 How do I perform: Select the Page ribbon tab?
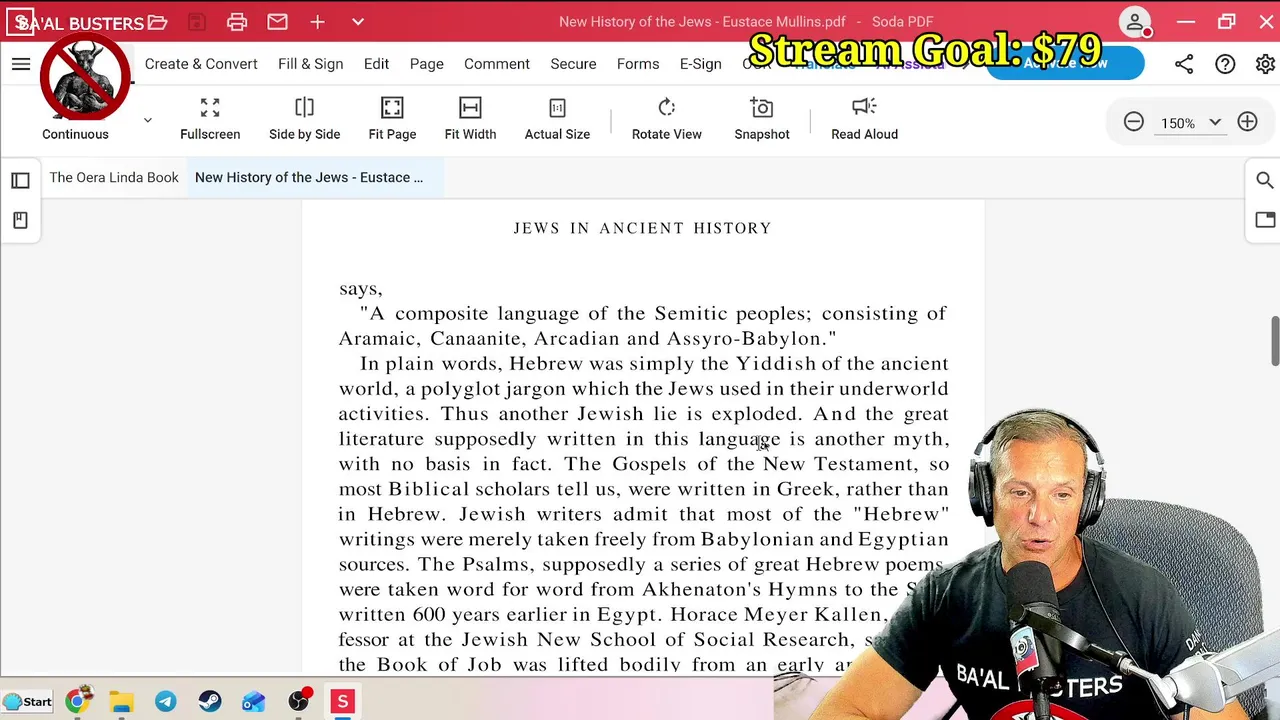tap(426, 64)
